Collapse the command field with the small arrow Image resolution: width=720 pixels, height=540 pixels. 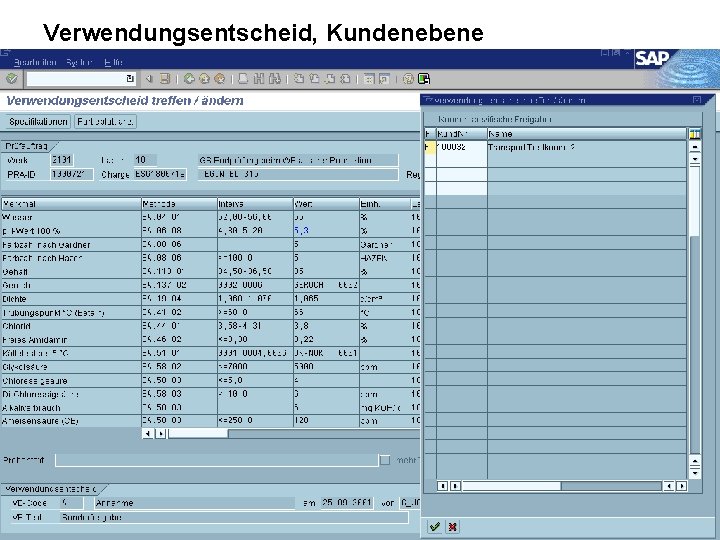pos(149,79)
